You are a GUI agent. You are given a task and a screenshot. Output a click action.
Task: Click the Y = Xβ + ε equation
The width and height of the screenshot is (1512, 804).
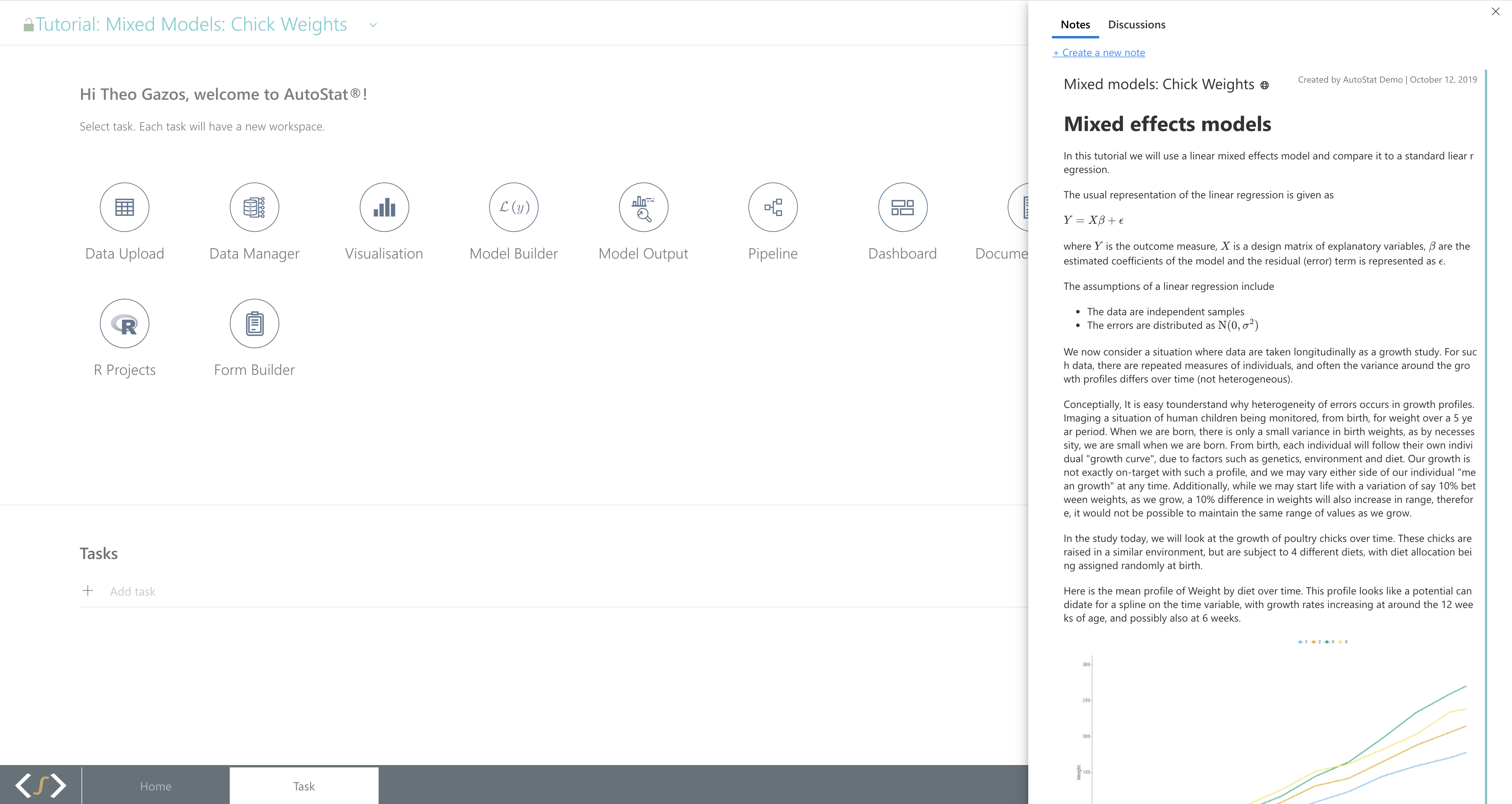click(x=1094, y=220)
